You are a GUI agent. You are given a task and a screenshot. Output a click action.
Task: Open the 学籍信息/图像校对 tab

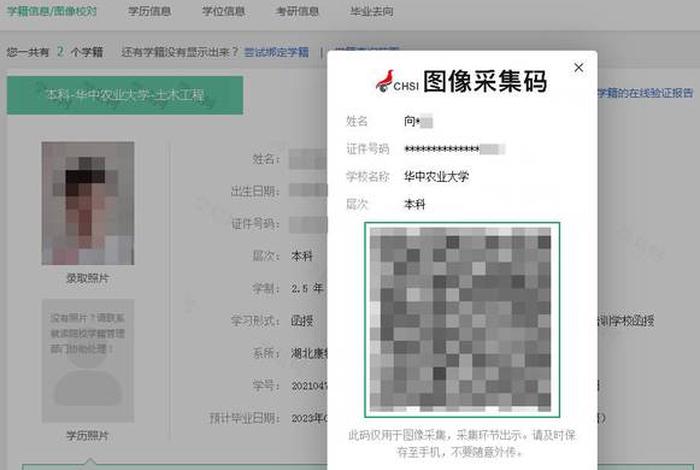coord(51,11)
